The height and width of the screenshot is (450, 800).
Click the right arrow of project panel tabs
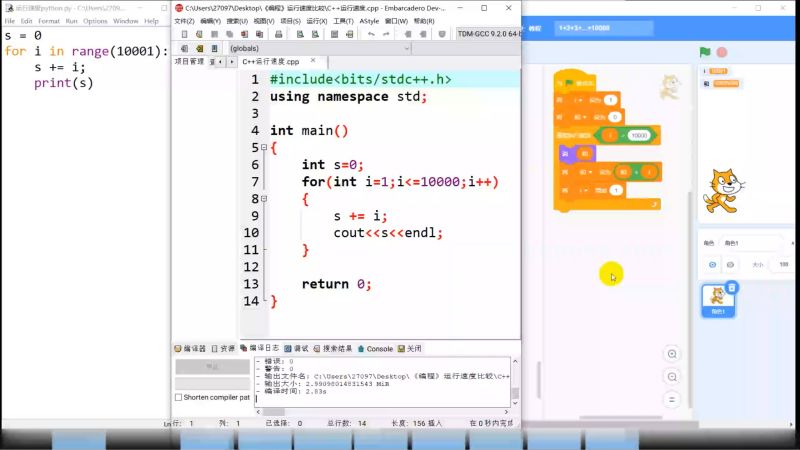click(232, 62)
